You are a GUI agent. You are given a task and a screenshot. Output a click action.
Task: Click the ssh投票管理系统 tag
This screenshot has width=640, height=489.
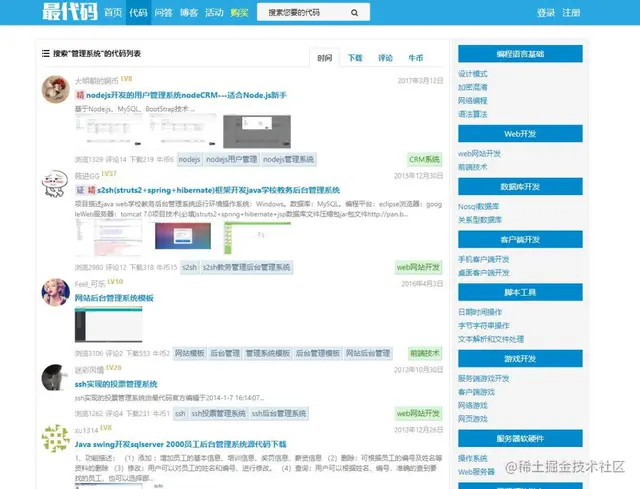[219, 413]
